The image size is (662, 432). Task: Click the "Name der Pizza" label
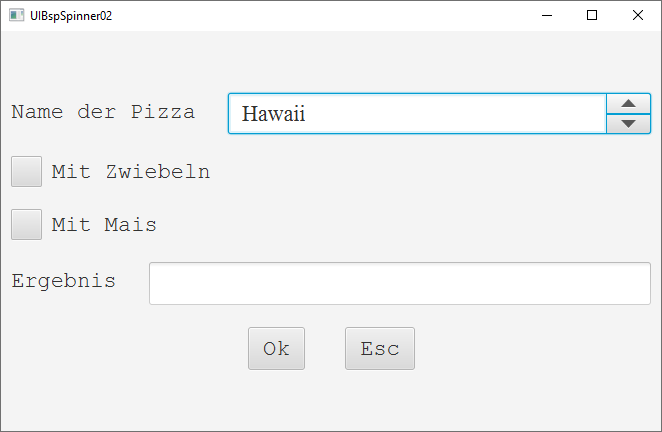103,112
